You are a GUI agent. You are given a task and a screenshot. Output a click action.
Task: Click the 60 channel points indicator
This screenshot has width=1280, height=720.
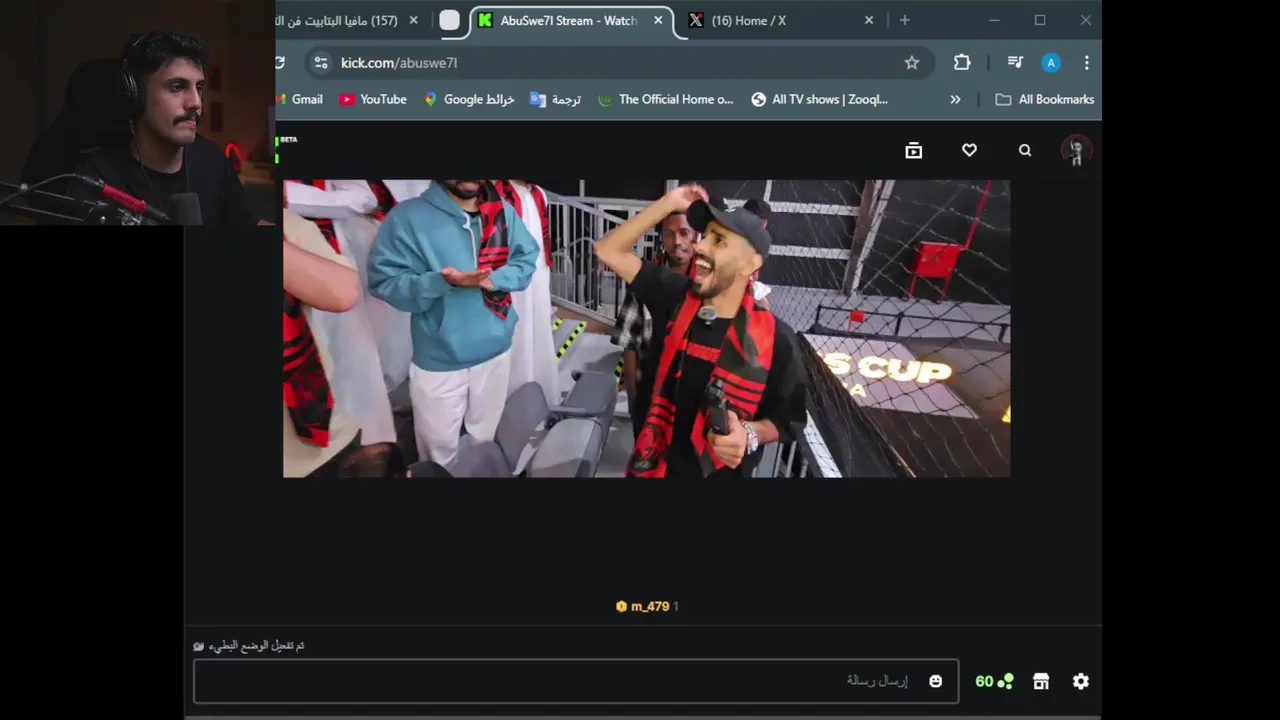coord(994,681)
